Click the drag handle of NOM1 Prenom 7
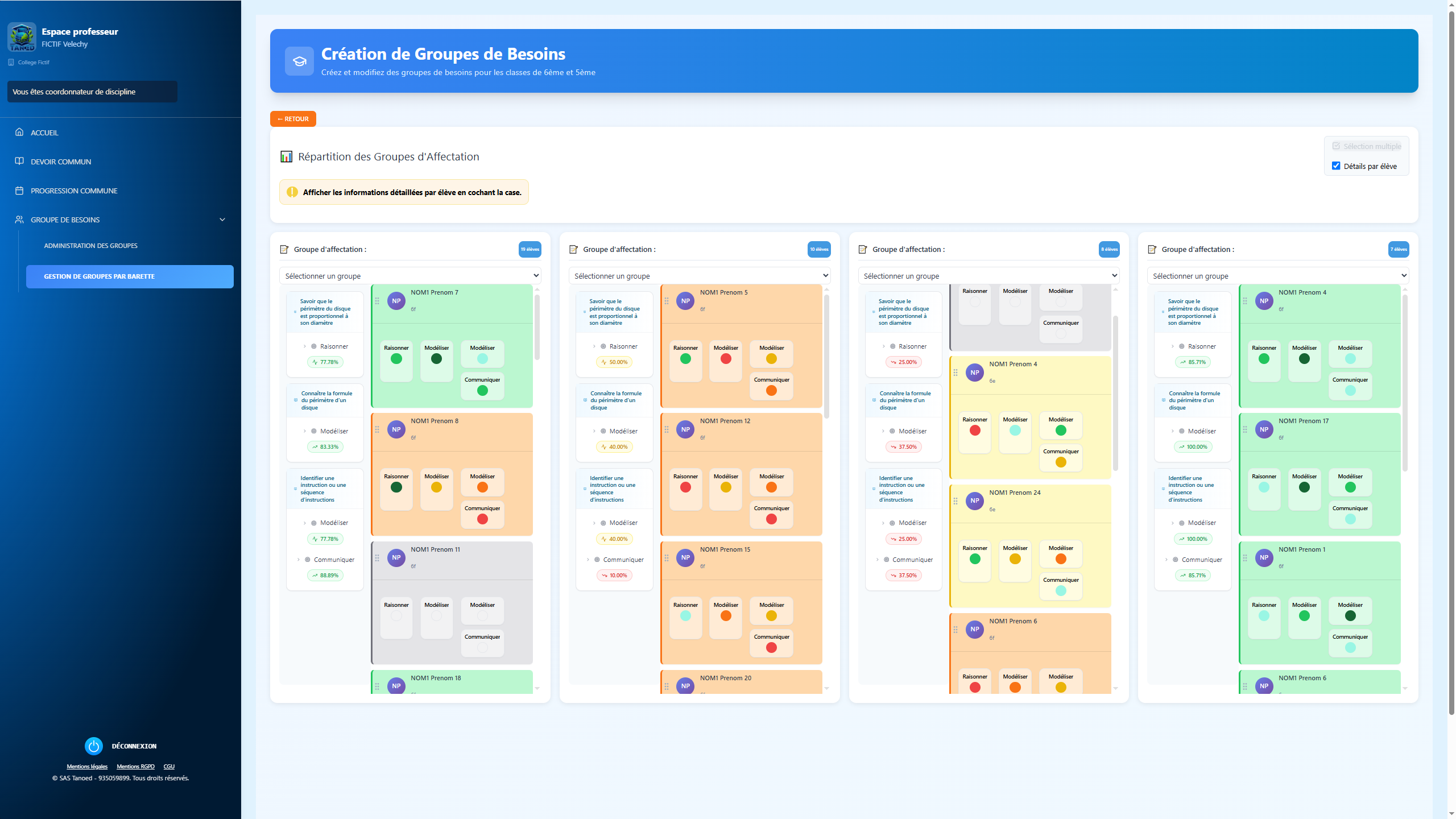 point(377,301)
